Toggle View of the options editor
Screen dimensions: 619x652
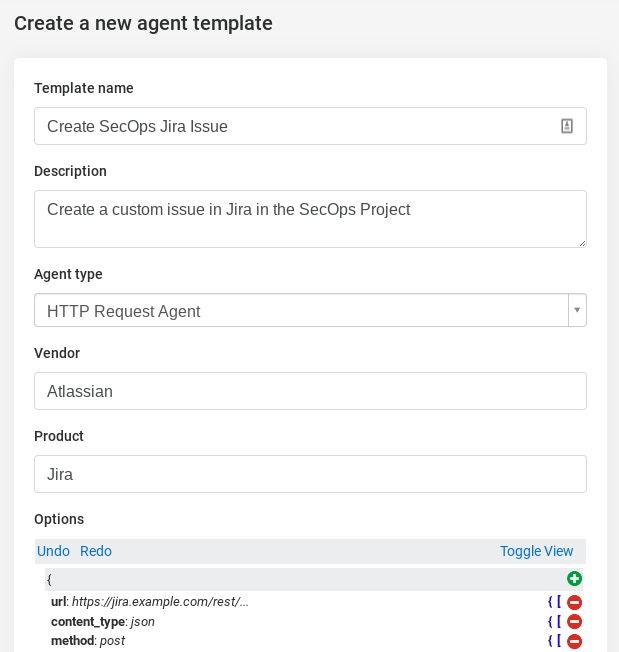pyautogui.click(x=536, y=551)
